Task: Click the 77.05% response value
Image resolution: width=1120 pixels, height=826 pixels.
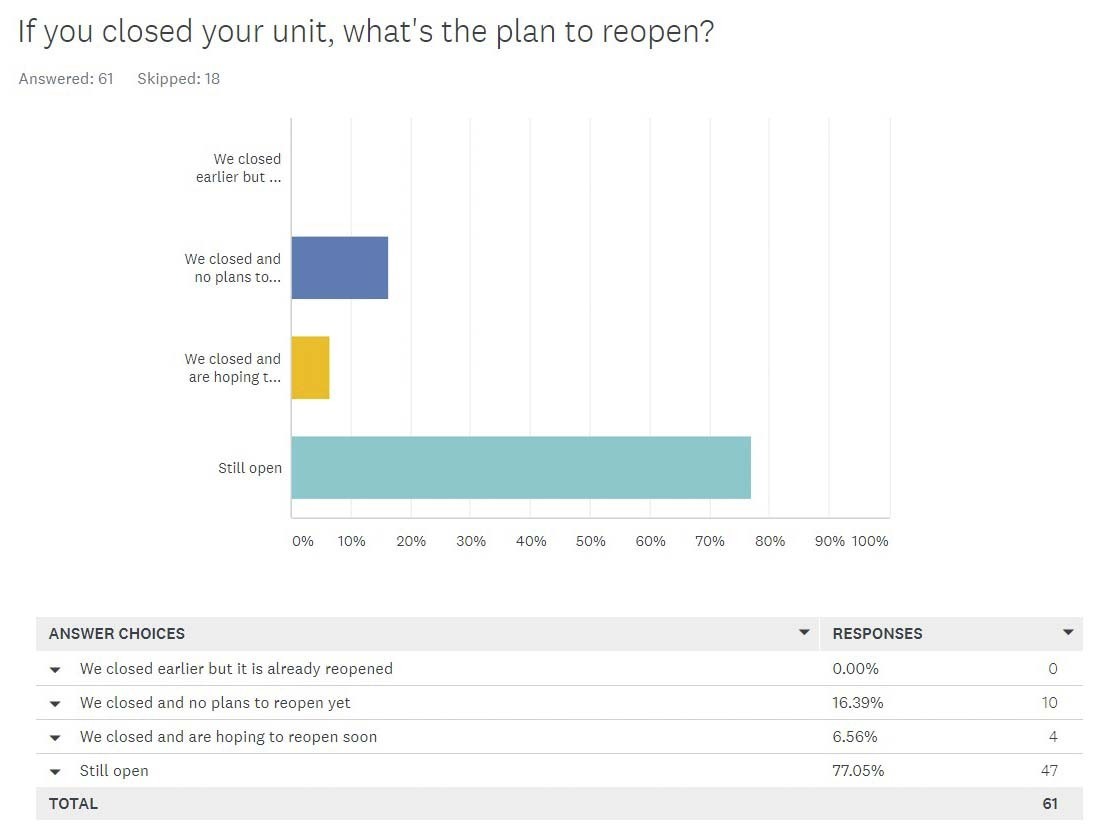Action: tap(858, 771)
